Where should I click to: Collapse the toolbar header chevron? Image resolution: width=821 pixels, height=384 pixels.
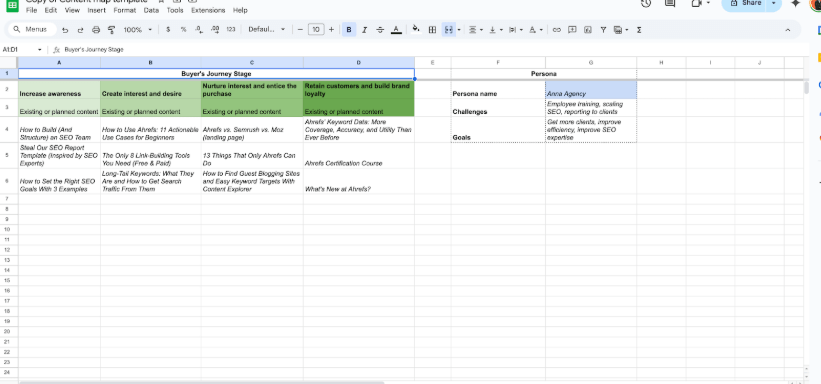point(787,30)
